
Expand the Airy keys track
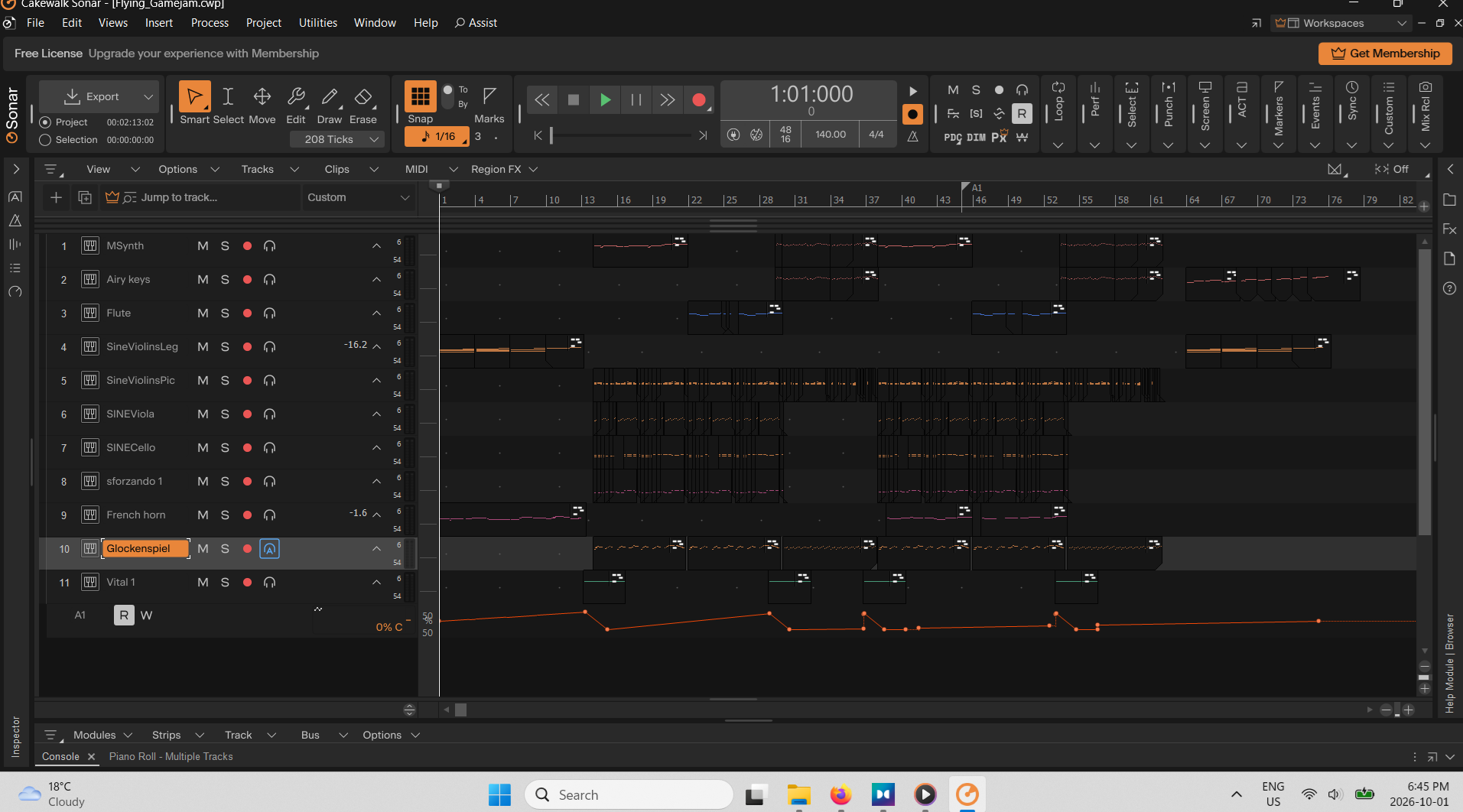click(x=376, y=279)
